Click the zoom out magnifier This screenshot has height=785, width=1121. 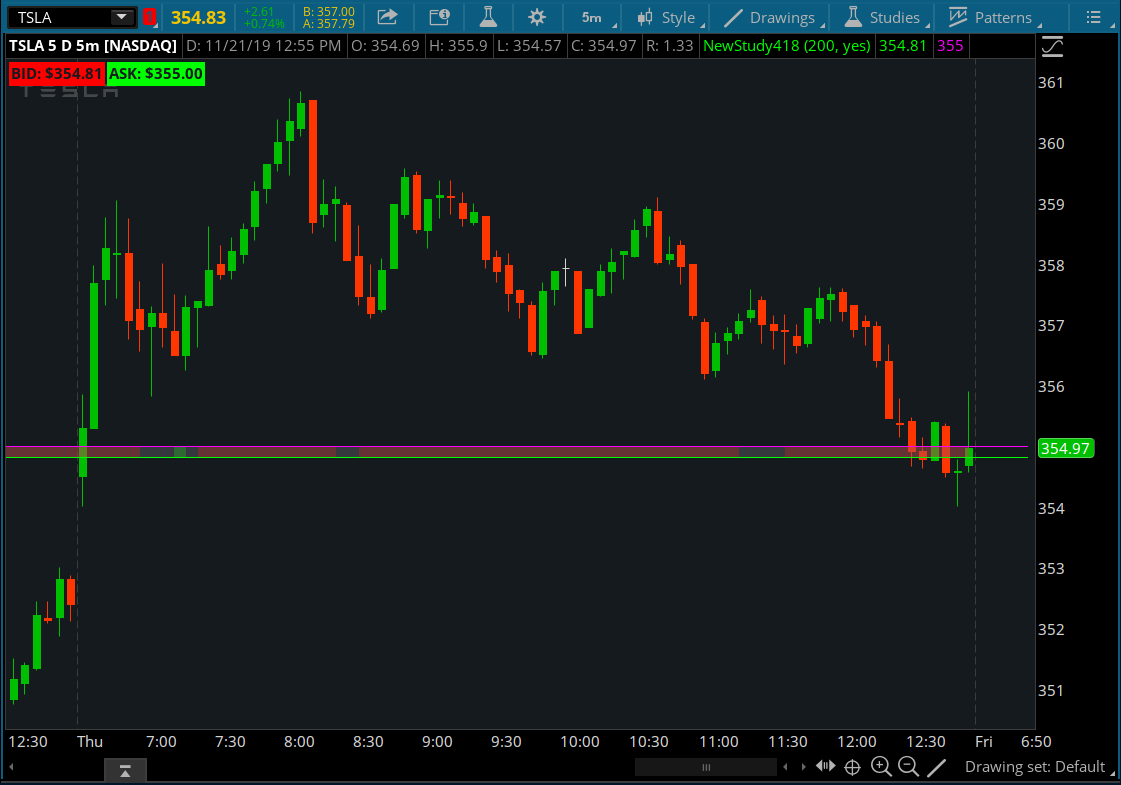908,767
